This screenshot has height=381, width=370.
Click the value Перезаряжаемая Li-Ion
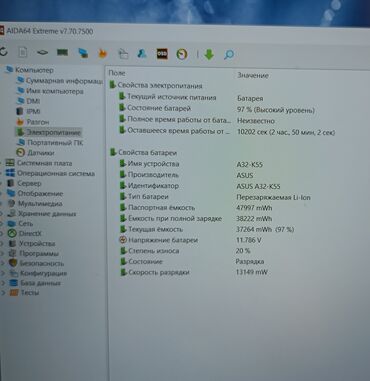(273, 197)
